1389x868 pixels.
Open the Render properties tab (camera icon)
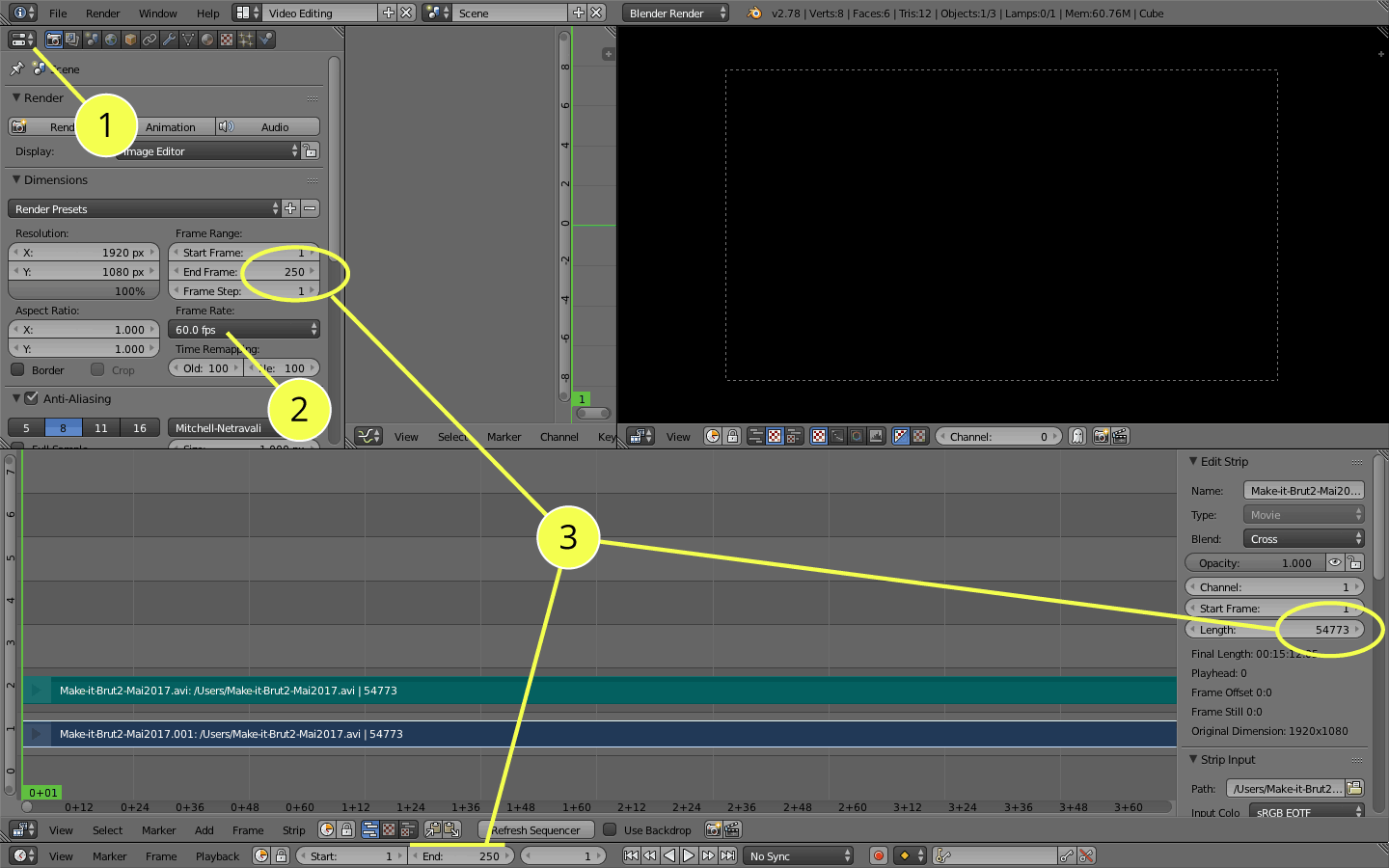click(54, 40)
